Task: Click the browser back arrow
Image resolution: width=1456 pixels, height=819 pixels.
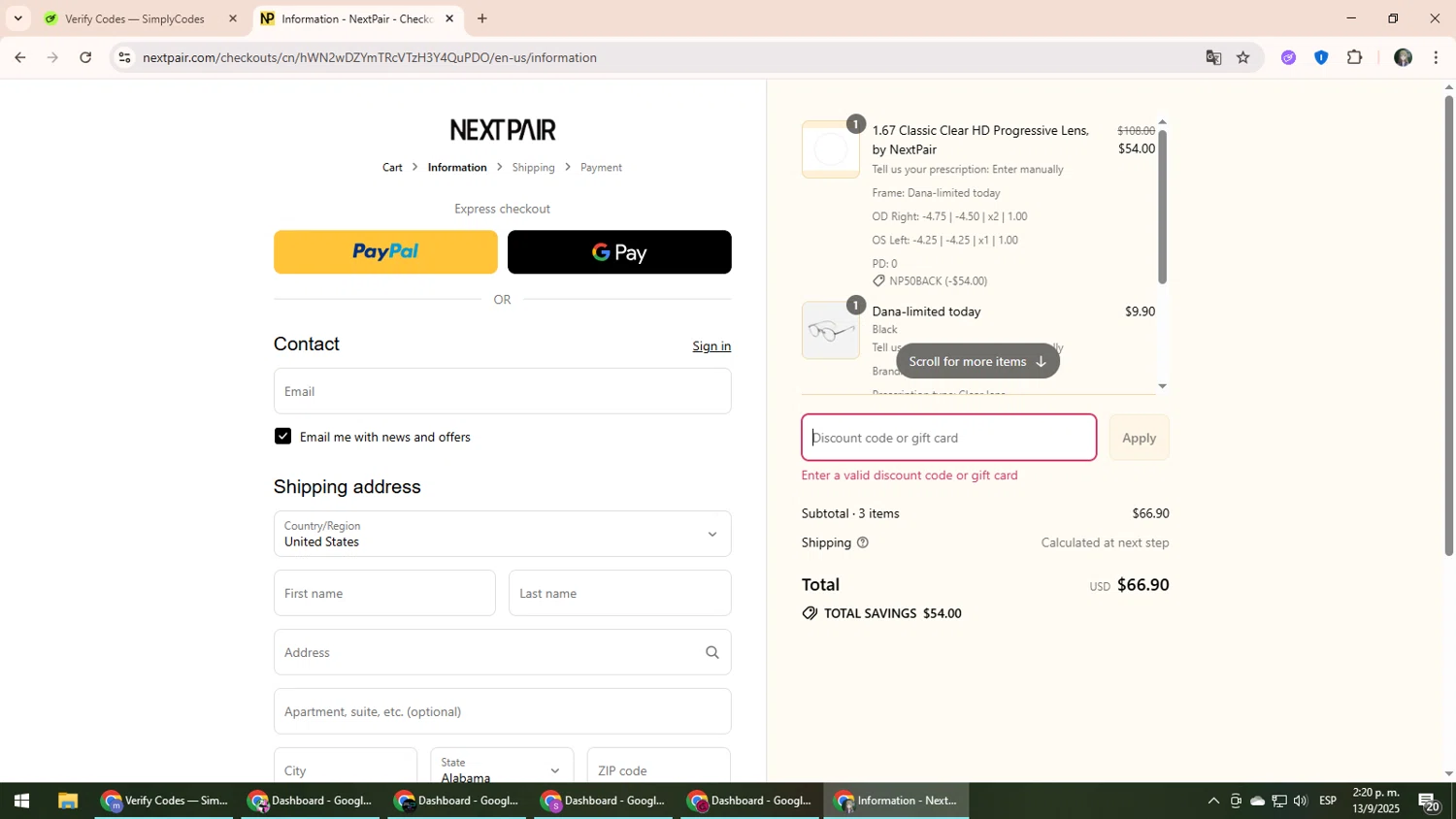Action: pyautogui.click(x=19, y=57)
